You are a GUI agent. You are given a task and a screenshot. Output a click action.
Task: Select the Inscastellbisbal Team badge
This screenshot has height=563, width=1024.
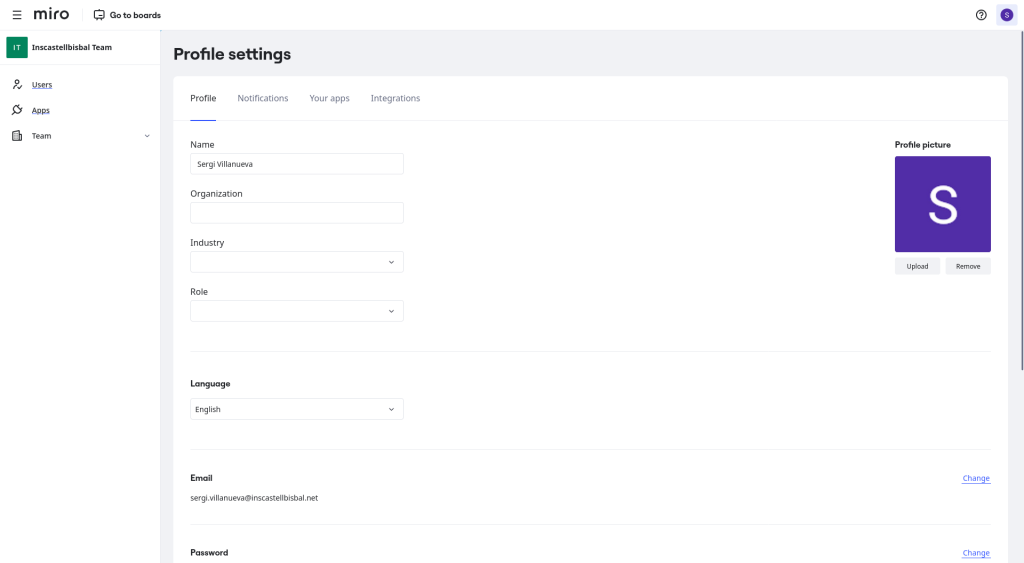click(17, 47)
